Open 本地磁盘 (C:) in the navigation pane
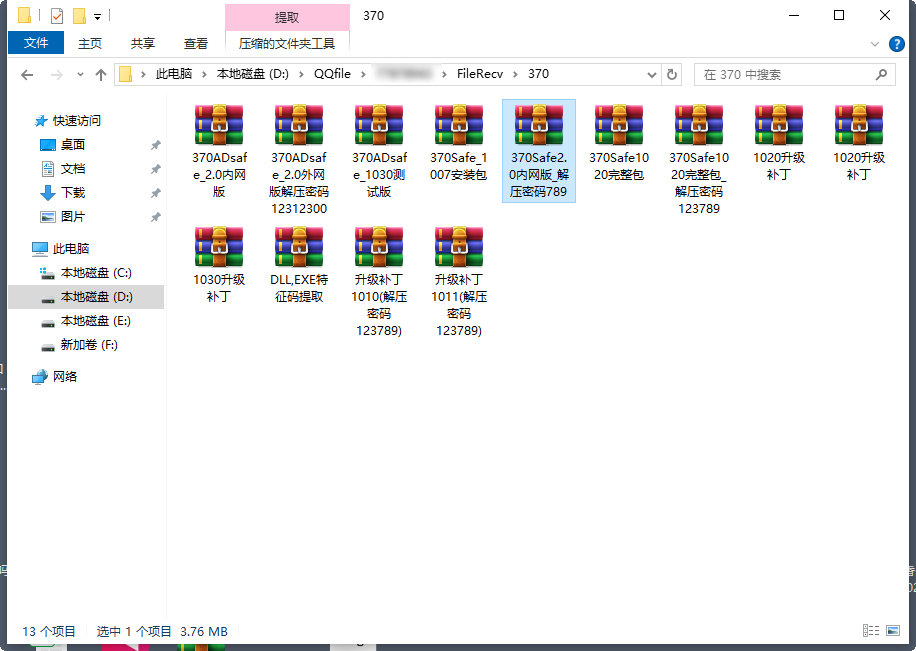 (x=96, y=273)
